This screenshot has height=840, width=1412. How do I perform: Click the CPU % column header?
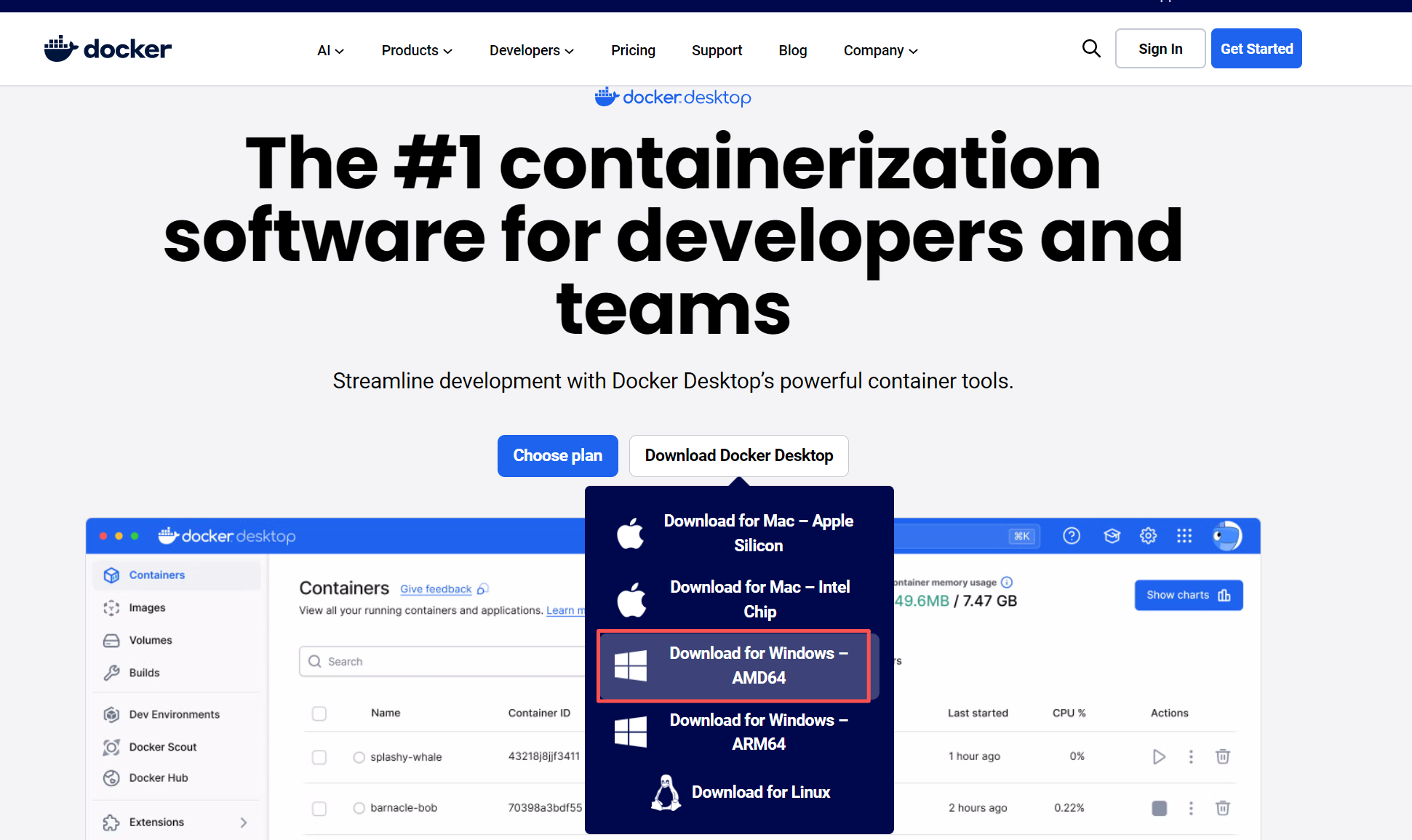coord(1069,713)
